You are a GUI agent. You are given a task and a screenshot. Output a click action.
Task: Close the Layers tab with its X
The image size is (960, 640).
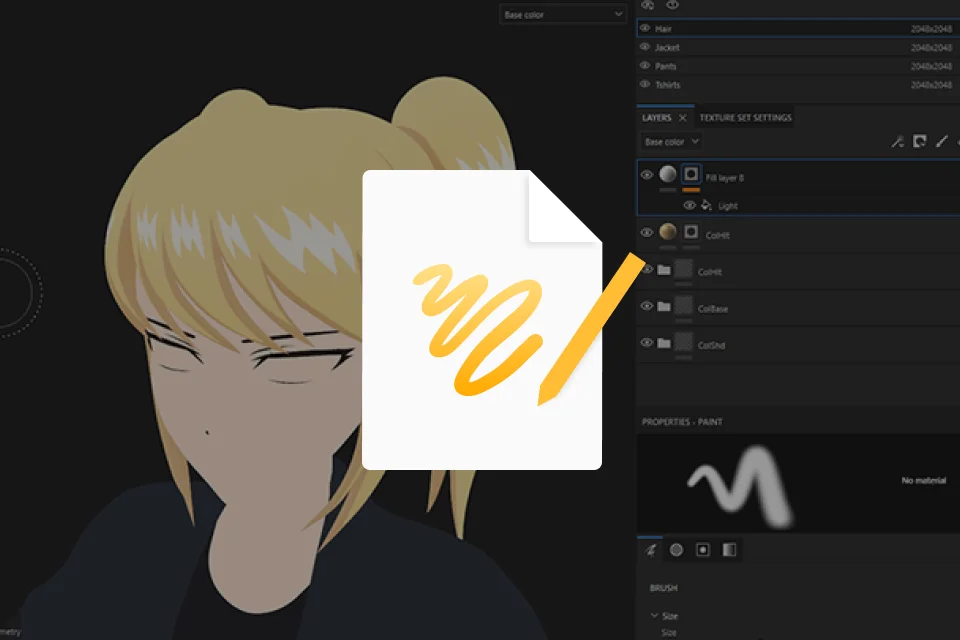click(x=683, y=118)
